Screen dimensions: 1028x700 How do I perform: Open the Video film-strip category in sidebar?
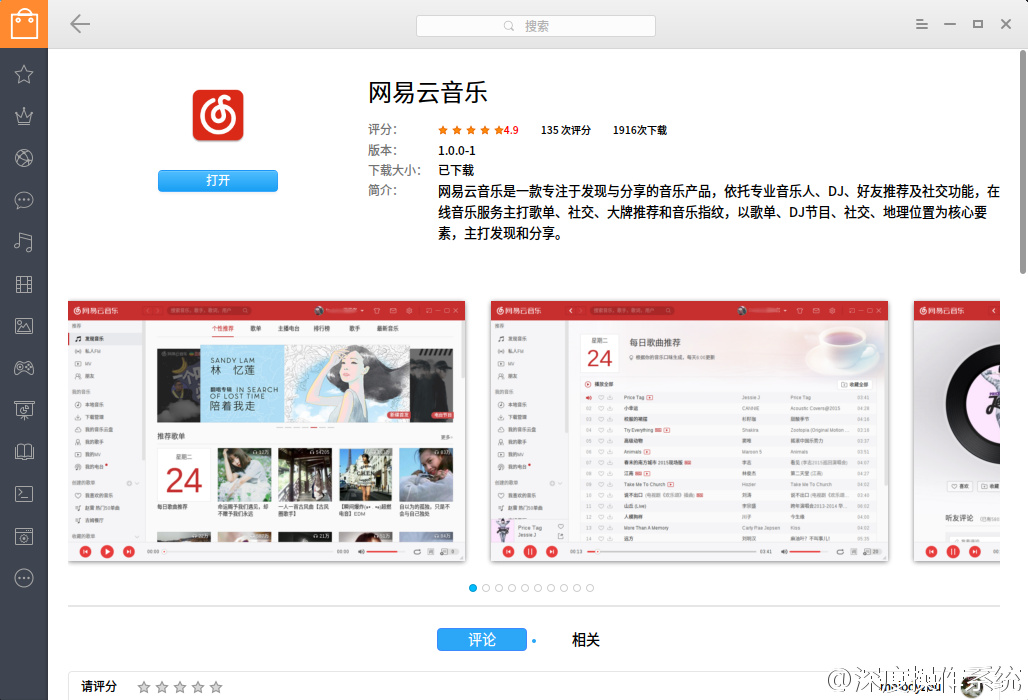[x=24, y=284]
